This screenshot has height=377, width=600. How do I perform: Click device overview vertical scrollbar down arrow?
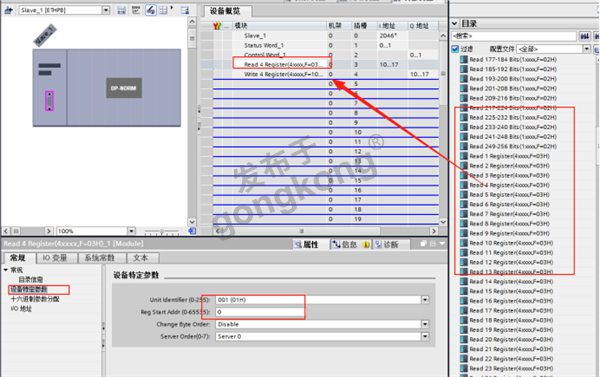point(443,222)
